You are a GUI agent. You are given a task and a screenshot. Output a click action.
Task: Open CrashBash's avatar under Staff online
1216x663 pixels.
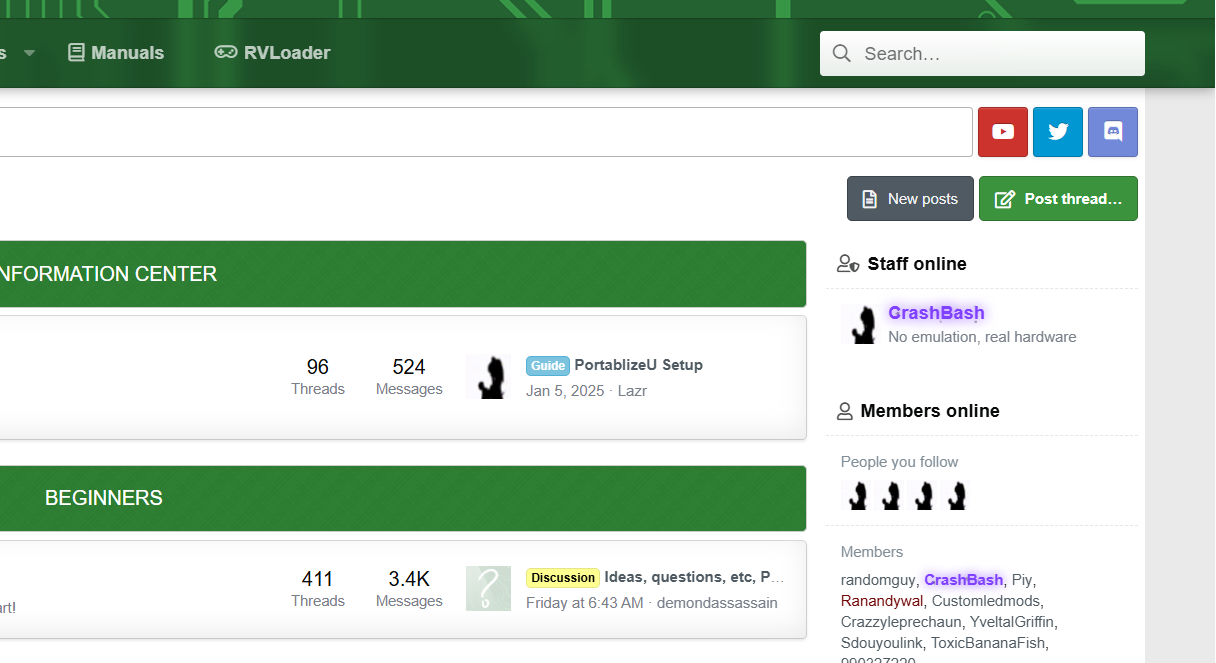tap(858, 325)
